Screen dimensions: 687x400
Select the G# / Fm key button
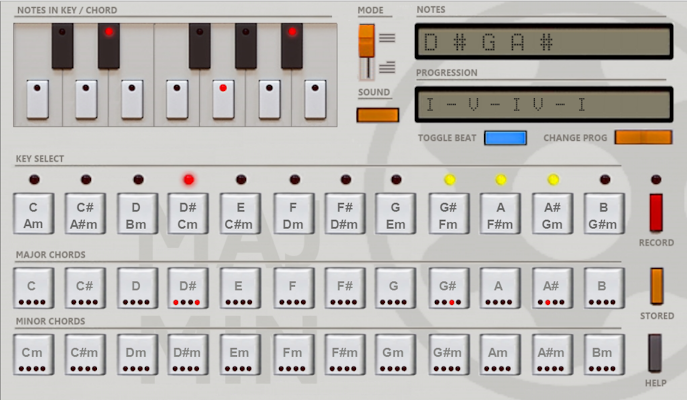(449, 214)
